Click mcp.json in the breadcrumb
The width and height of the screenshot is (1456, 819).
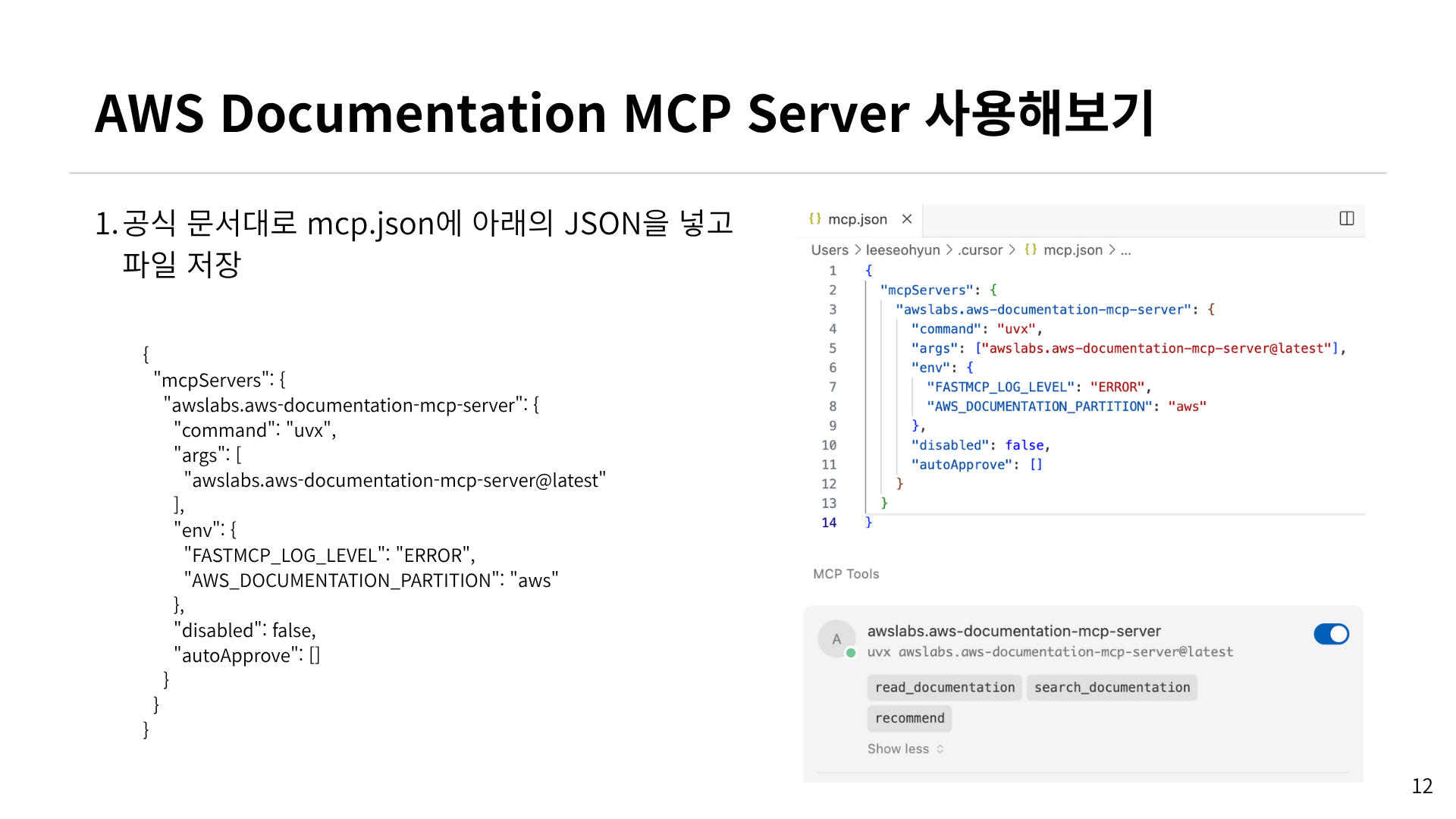[x=1072, y=250]
